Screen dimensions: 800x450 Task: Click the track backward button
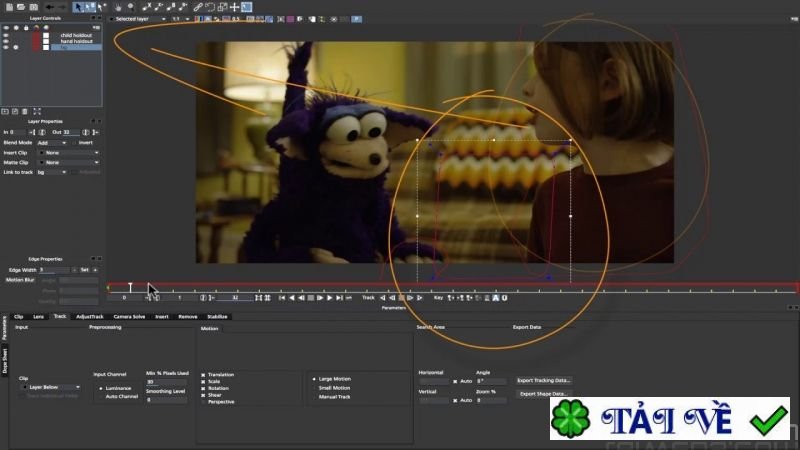point(382,297)
